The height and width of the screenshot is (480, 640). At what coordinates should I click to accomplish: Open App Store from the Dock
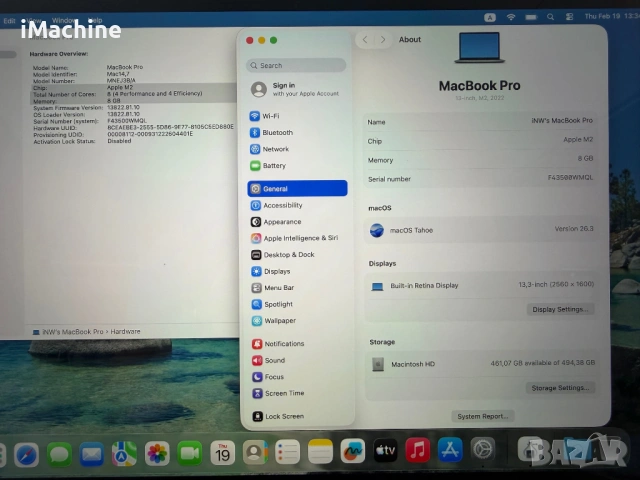451,450
